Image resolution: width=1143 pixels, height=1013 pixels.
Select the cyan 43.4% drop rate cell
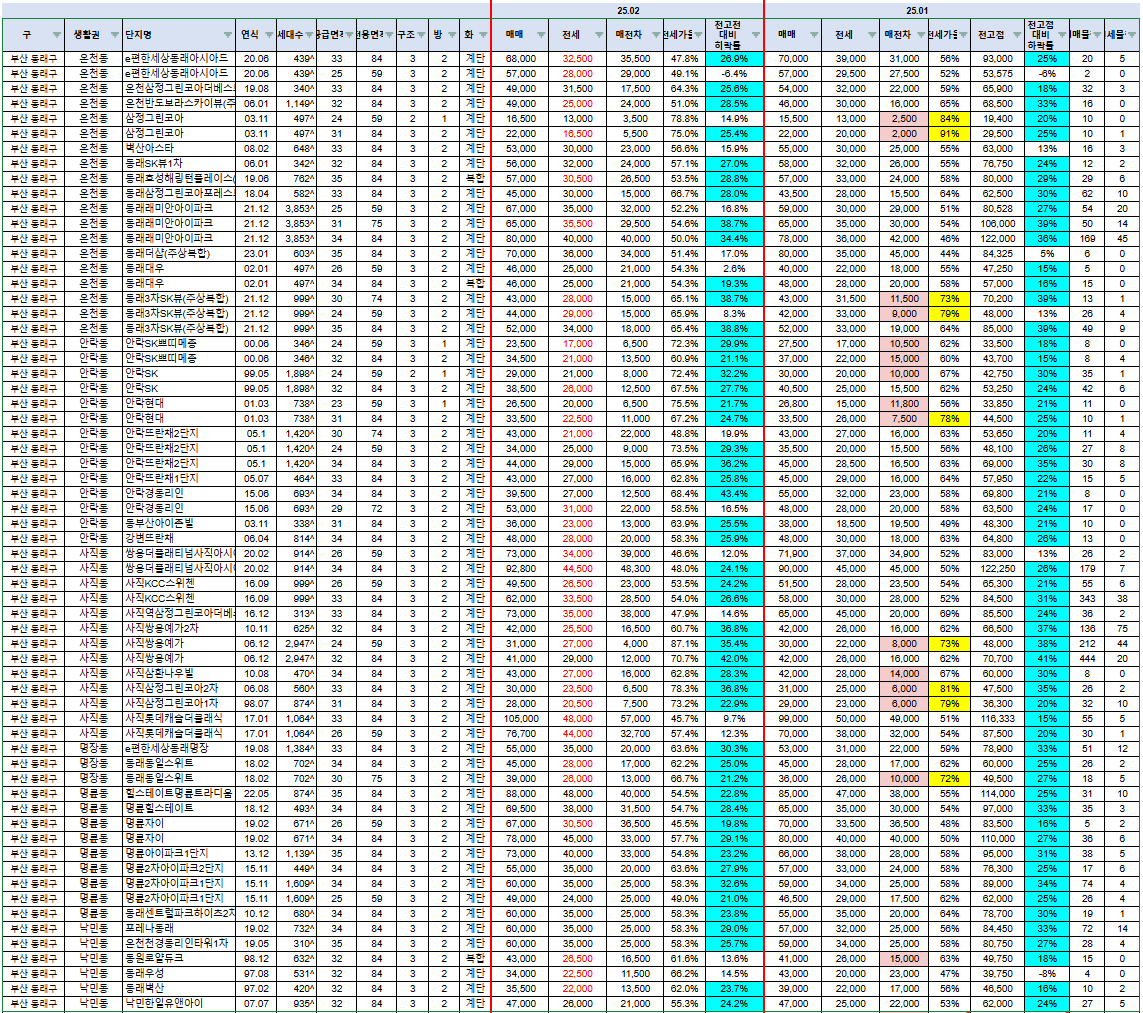click(x=734, y=494)
